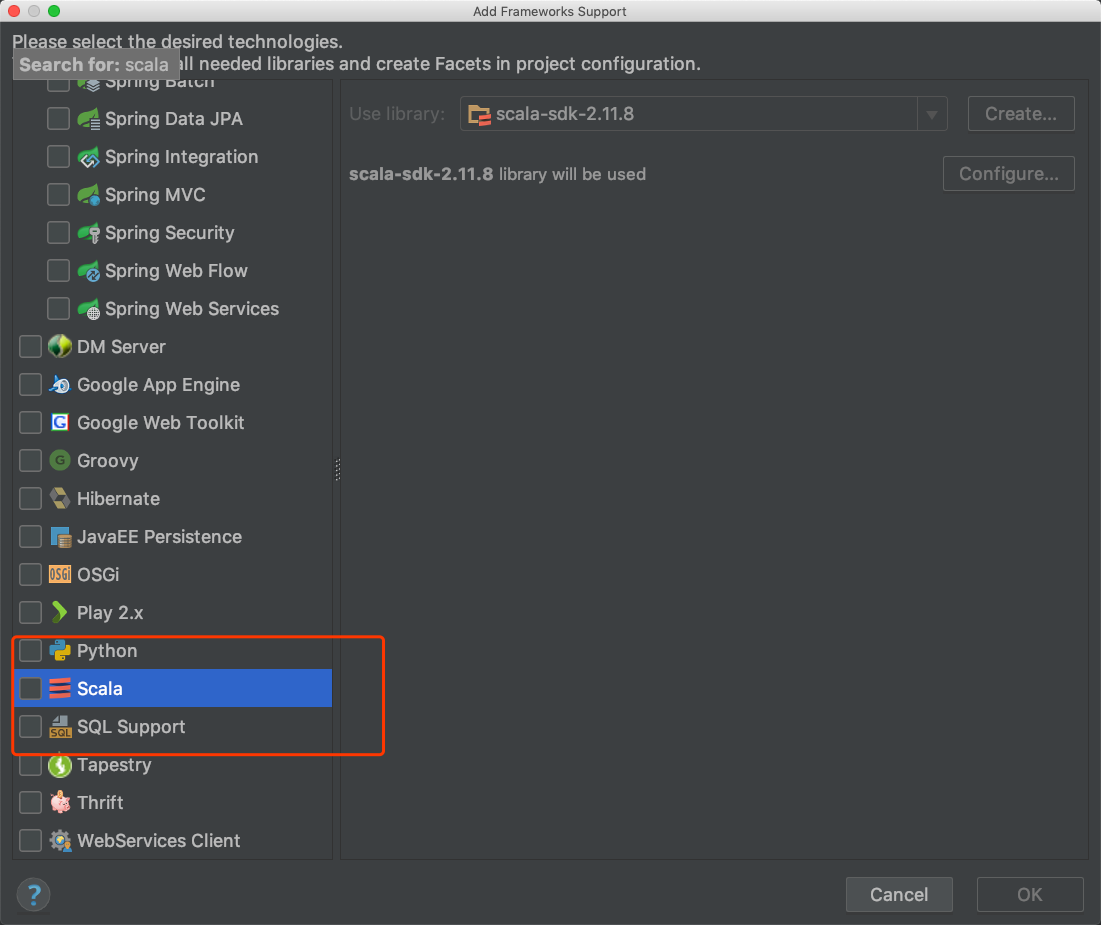Check the Spring Web Services checkbox
Image resolution: width=1101 pixels, height=925 pixels.
[x=58, y=308]
